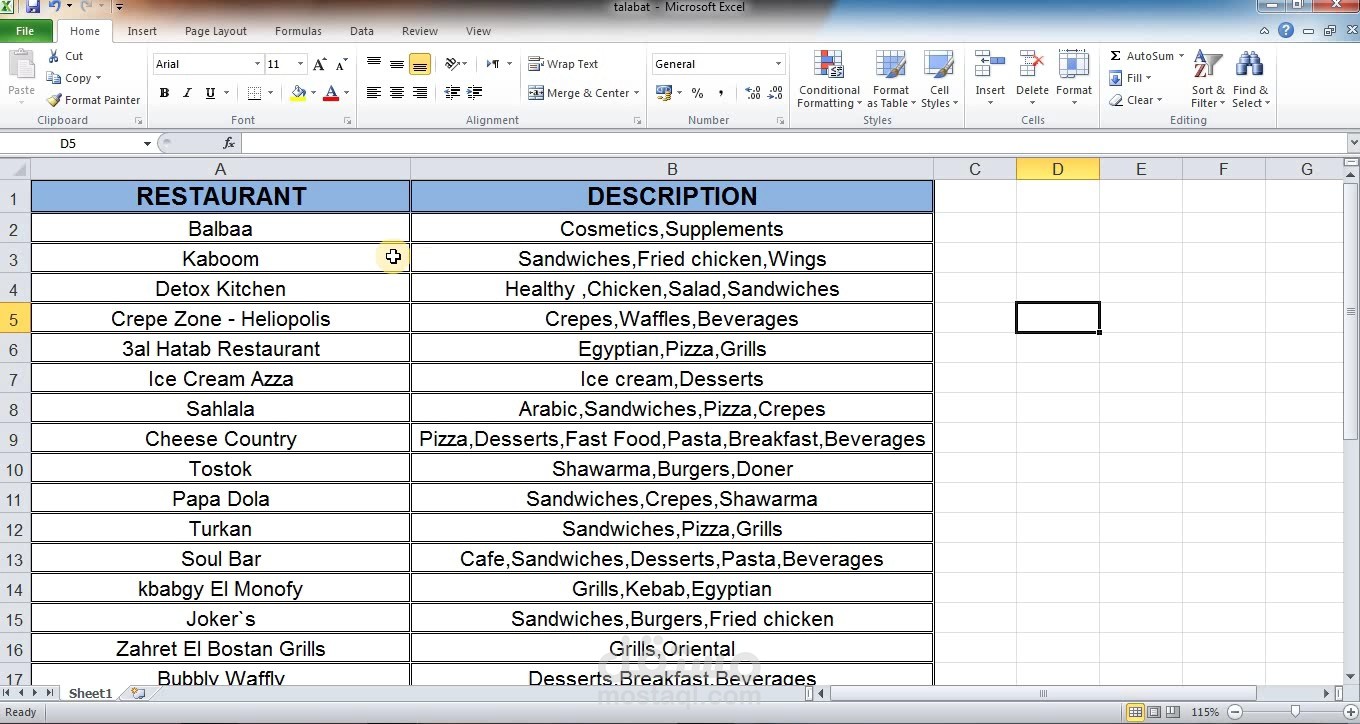Apply cell borders icon
The image size is (1360, 724).
pyautogui.click(x=254, y=93)
